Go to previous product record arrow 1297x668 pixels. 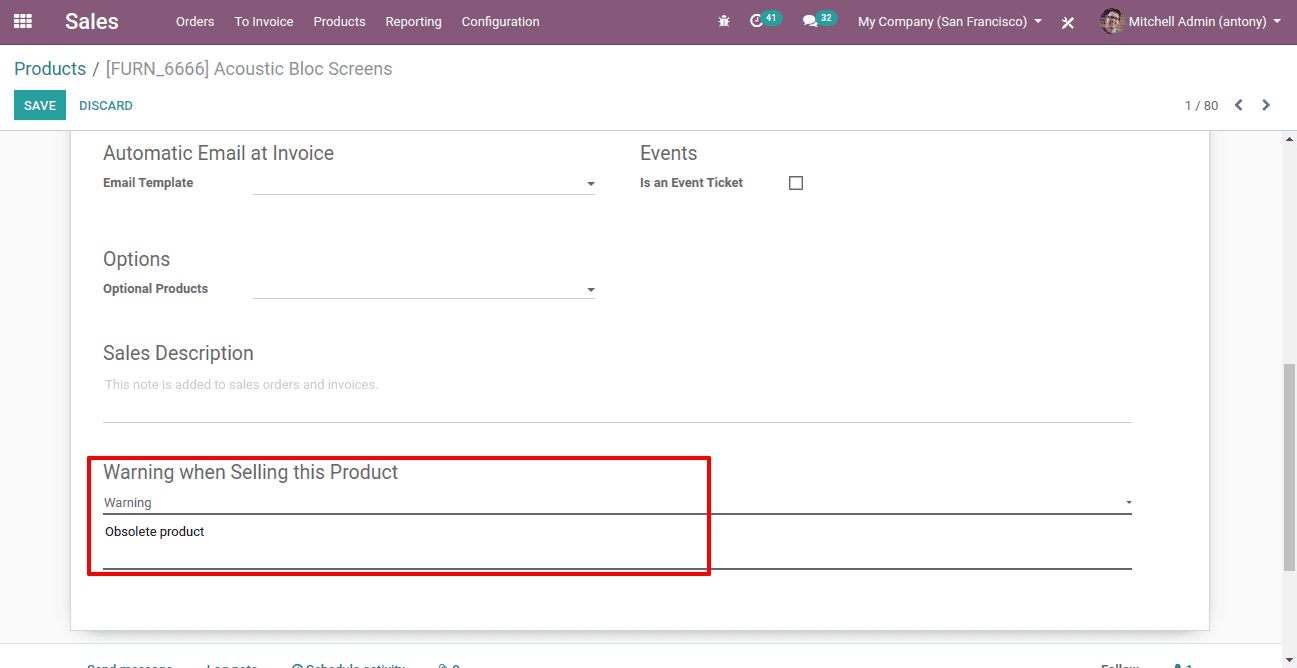(x=1238, y=105)
